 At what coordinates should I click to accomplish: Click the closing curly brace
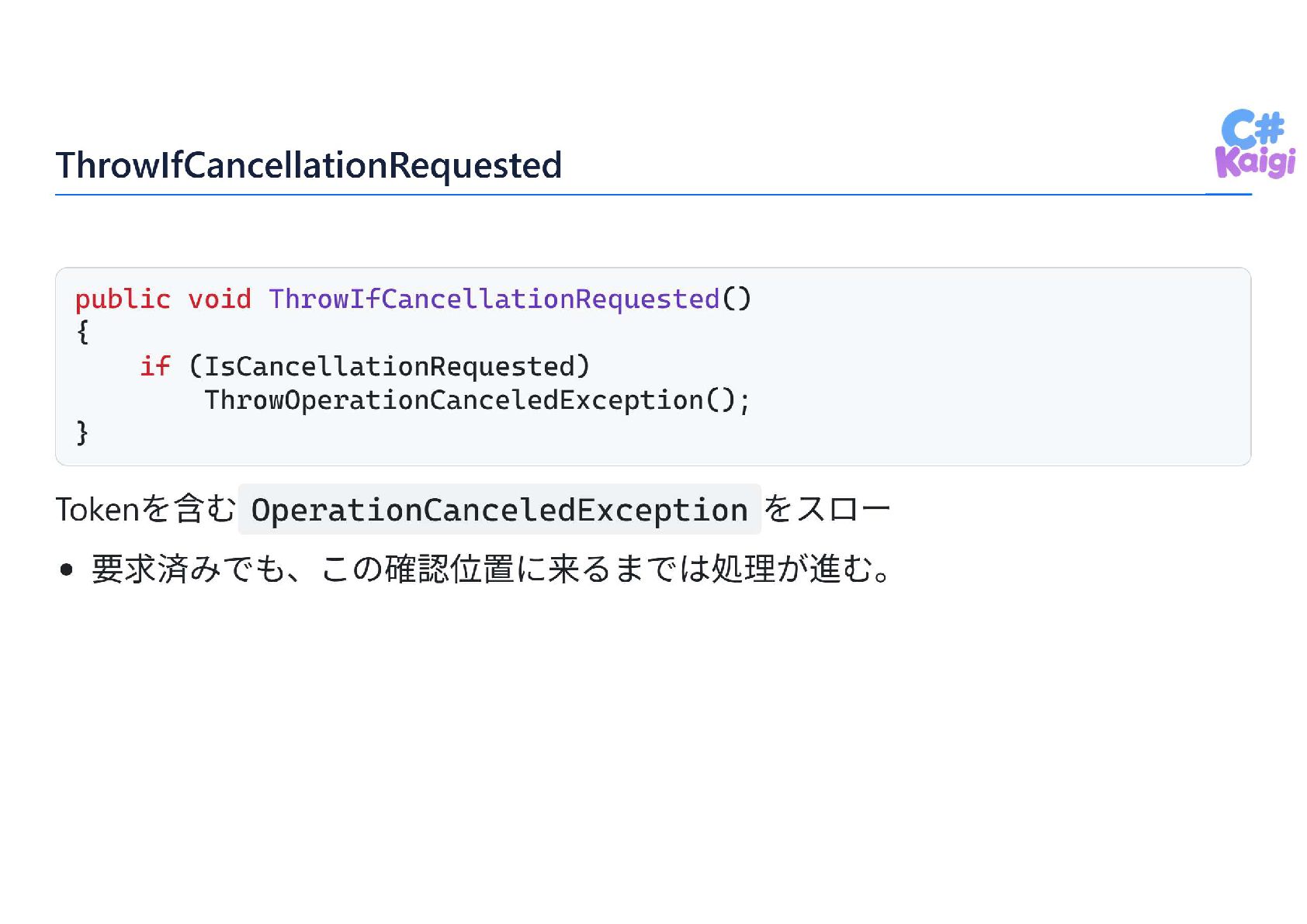tap(82, 433)
